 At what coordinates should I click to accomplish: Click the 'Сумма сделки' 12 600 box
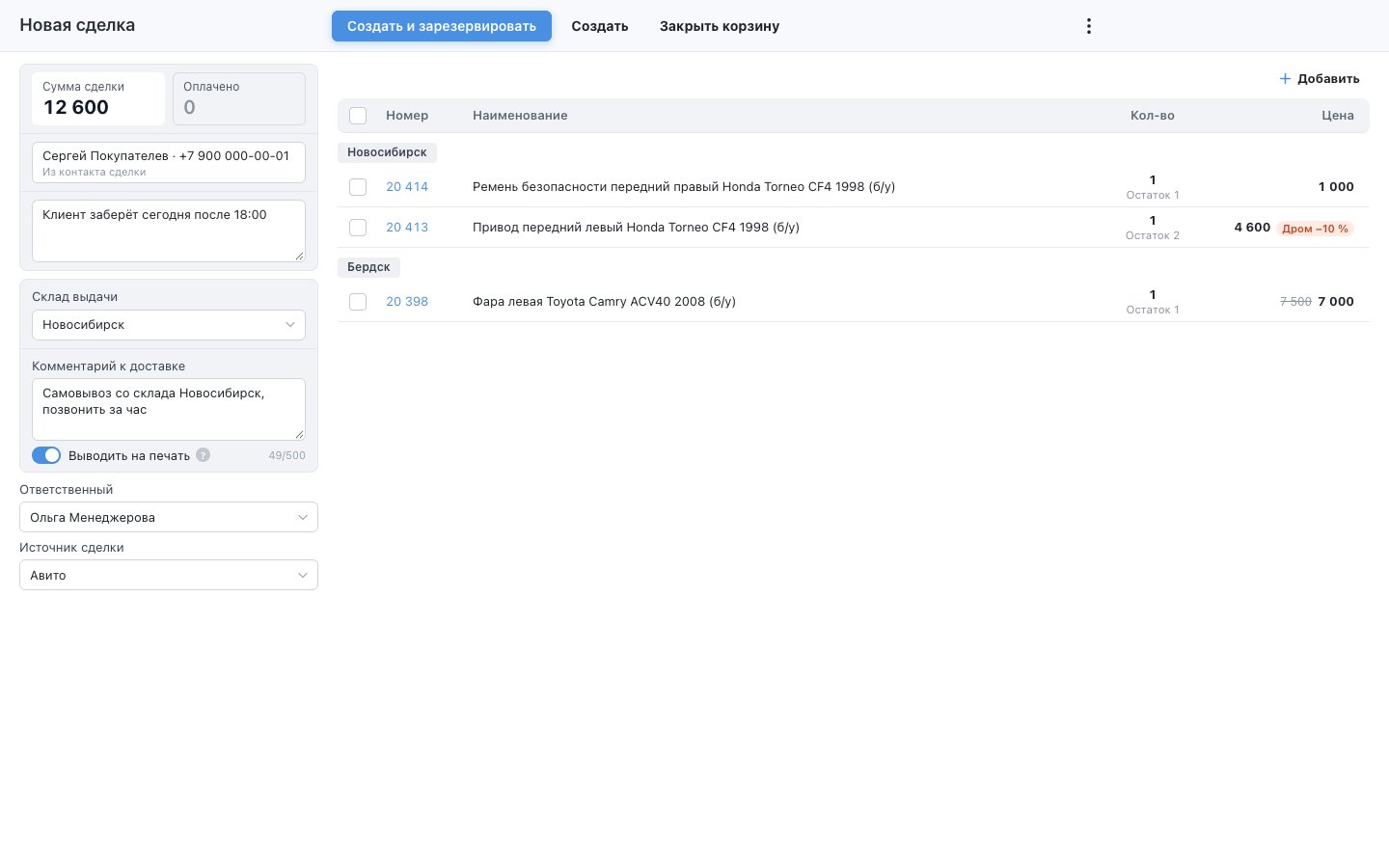pos(98,98)
